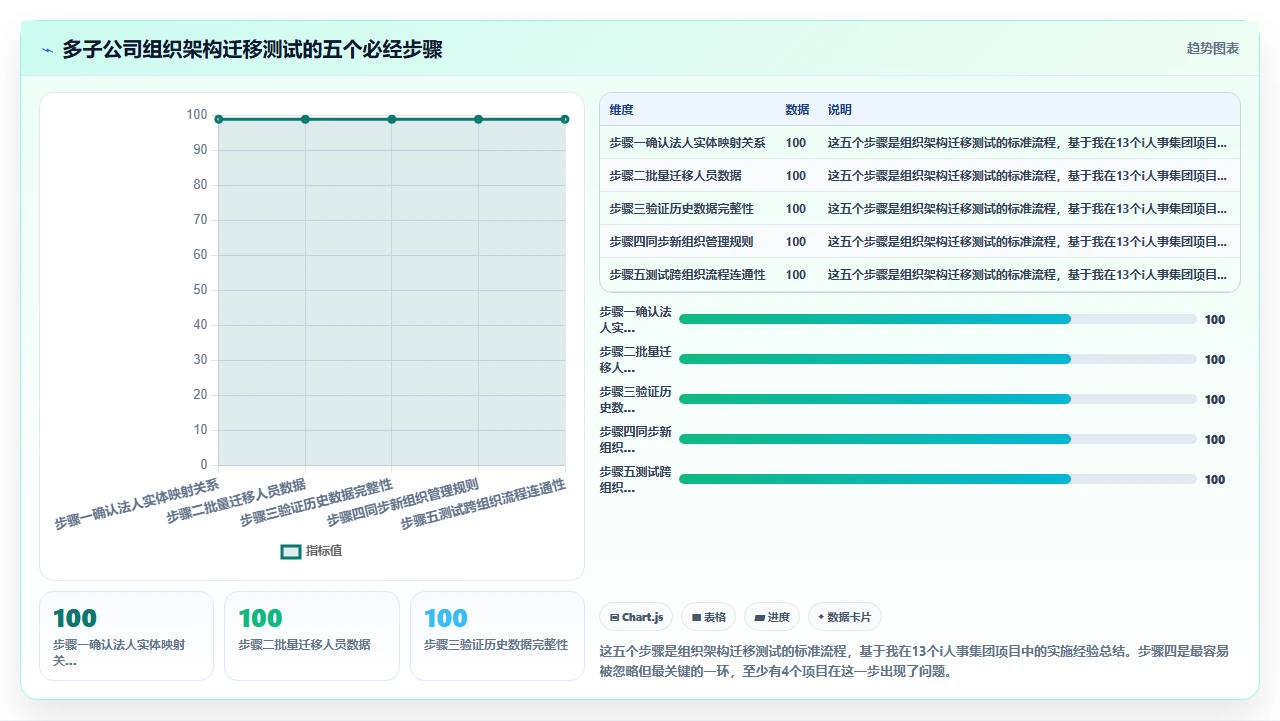
Task: Click the 维度 column header
Action: tap(621, 110)
